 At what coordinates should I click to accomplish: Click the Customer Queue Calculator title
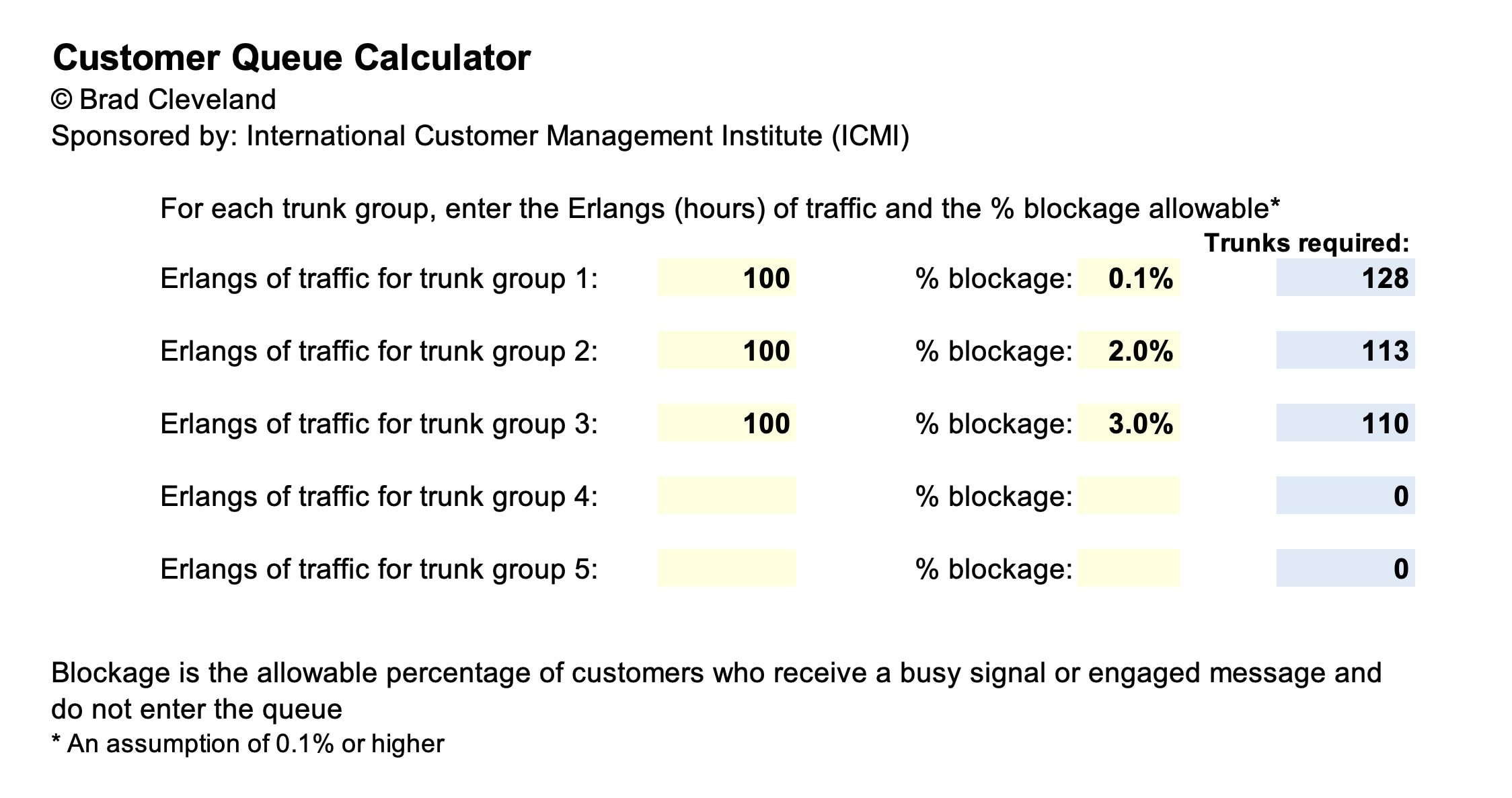click(291, 58)
